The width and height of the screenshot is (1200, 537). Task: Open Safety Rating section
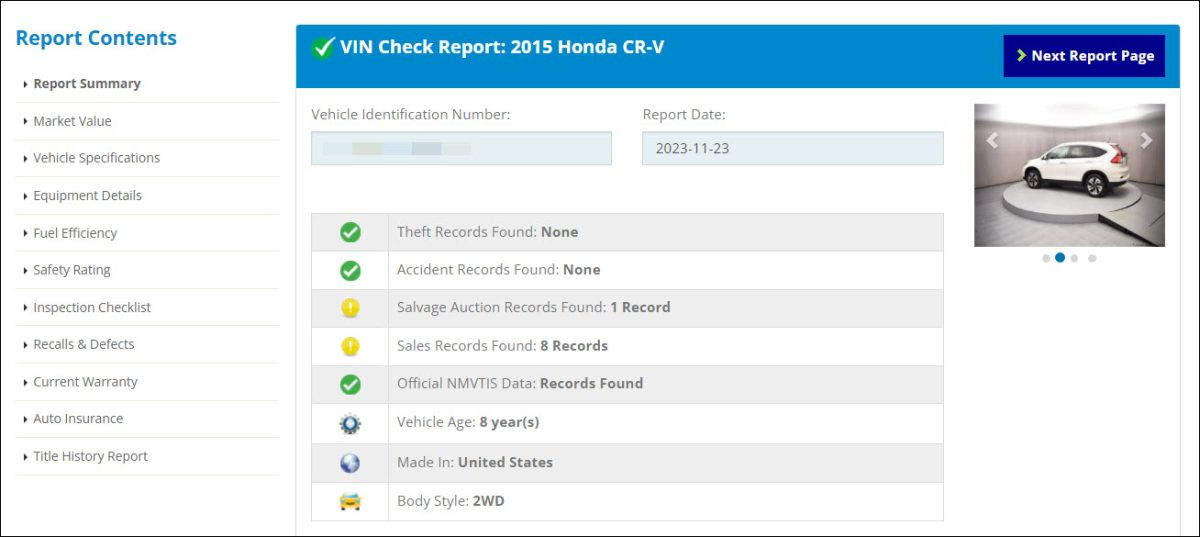(71, 270)
